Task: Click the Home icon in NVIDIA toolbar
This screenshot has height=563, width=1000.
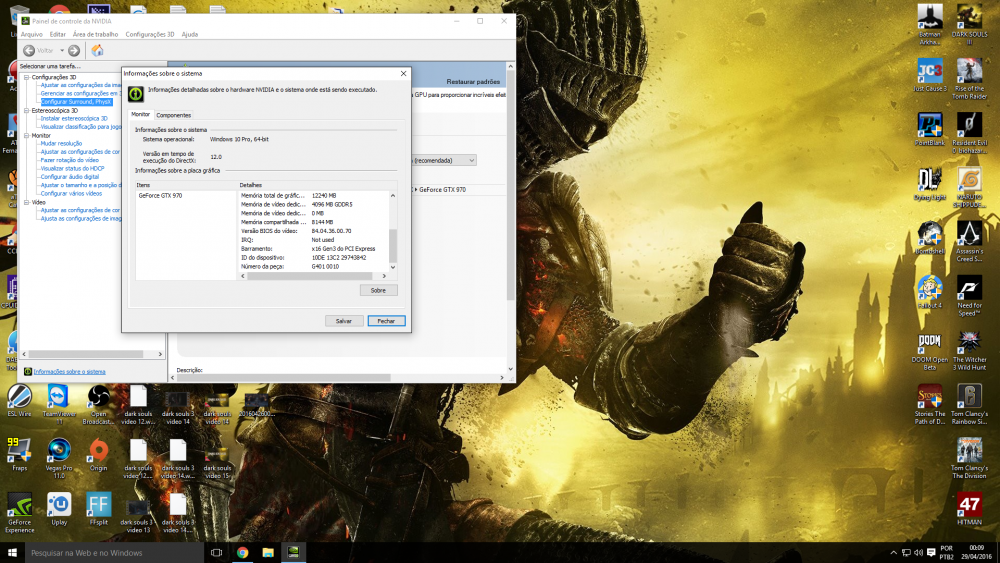Action: 97,50
